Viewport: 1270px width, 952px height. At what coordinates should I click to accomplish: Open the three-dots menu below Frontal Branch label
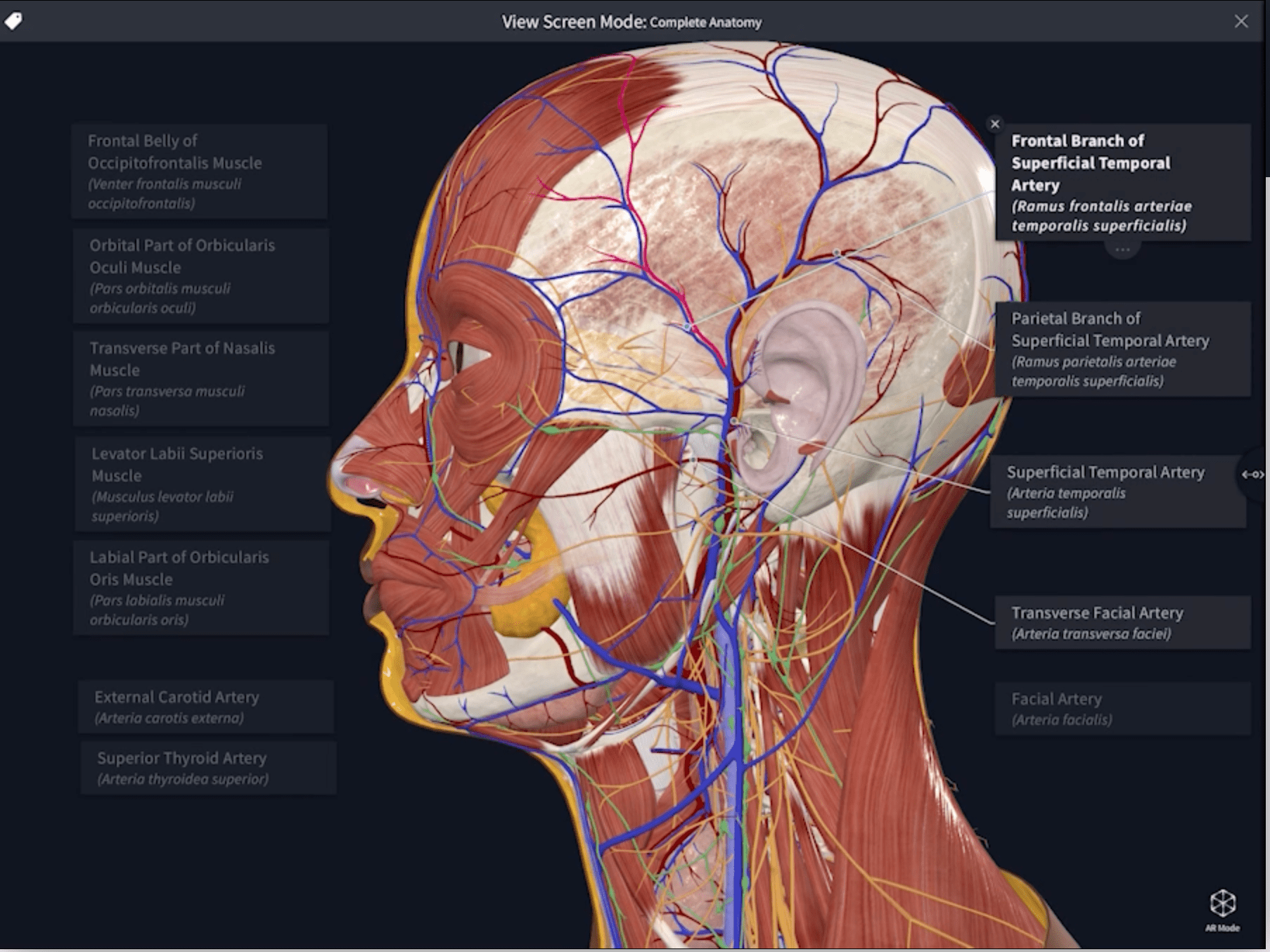1122,250
